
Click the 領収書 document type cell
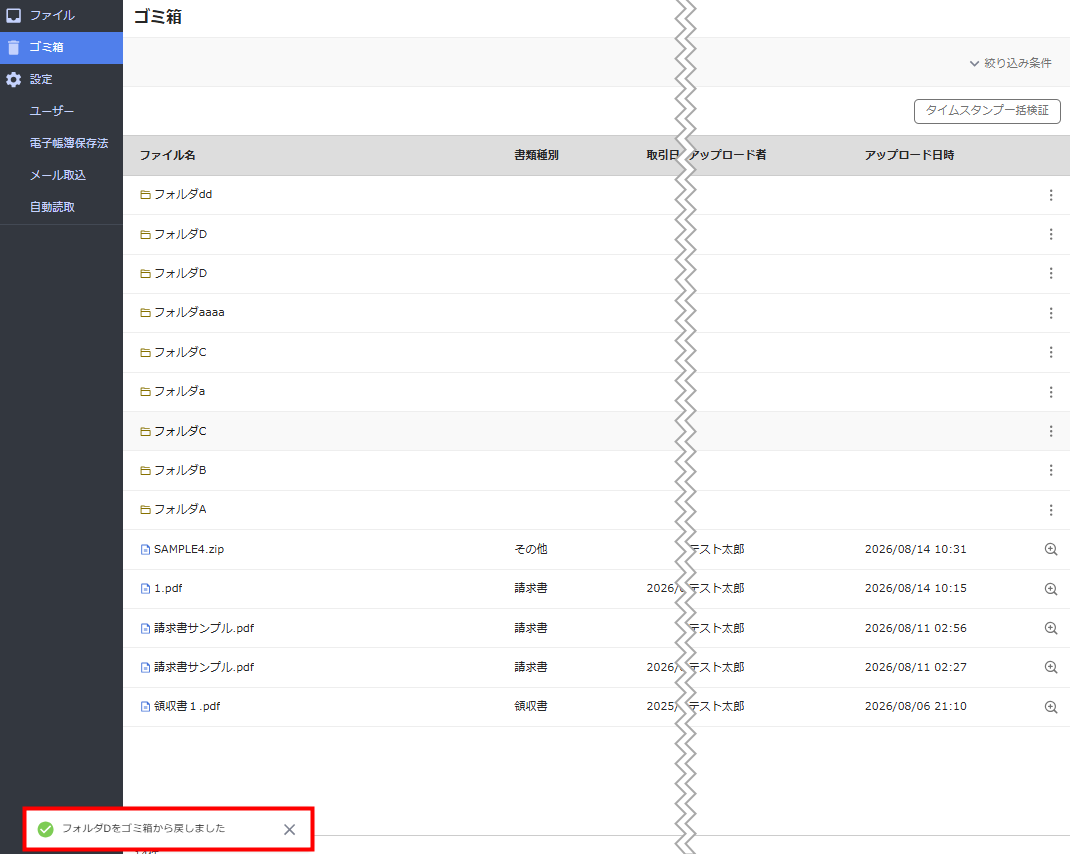[531, 707]
